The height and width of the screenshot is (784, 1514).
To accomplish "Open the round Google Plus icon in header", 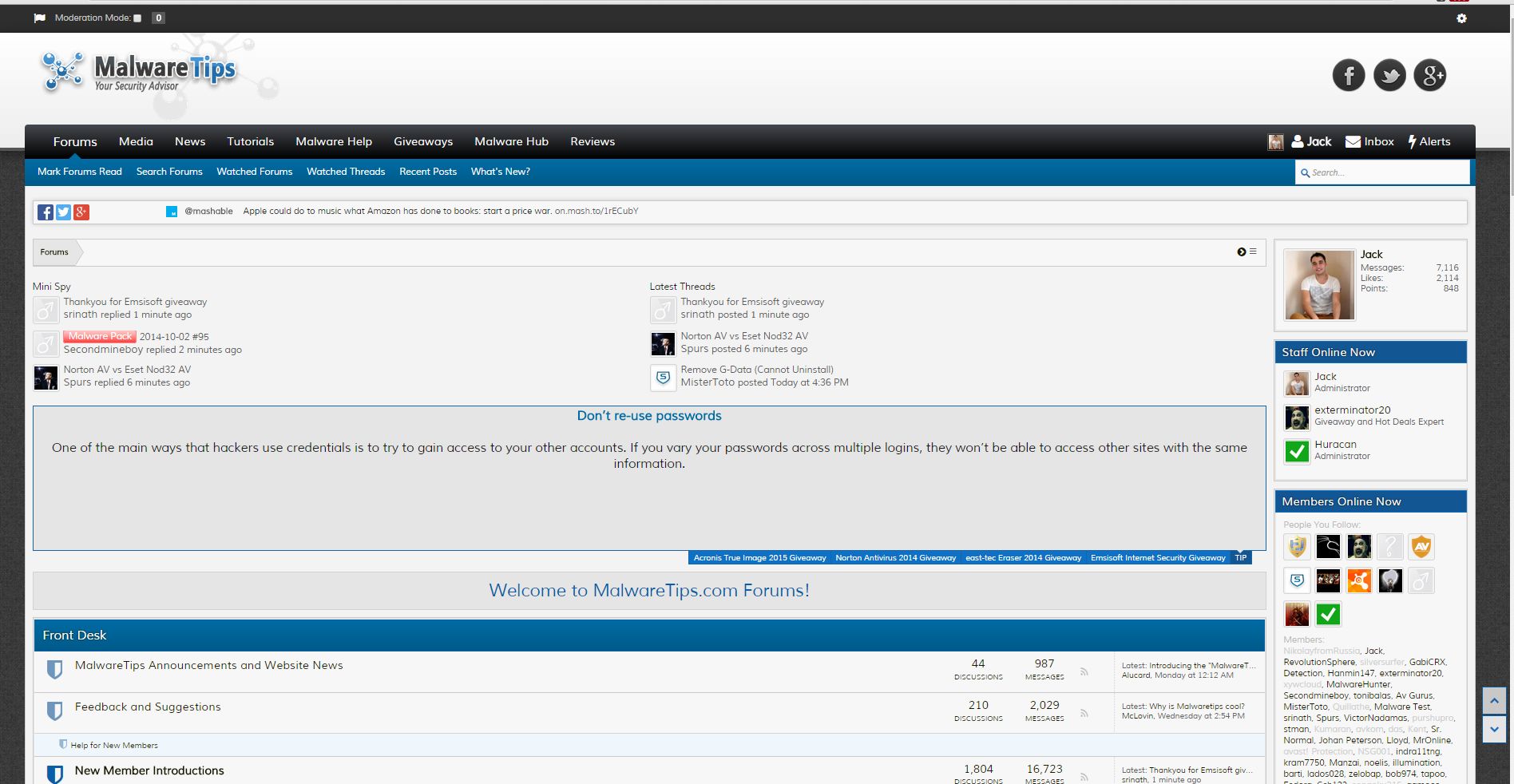I will pos(1430,75).
